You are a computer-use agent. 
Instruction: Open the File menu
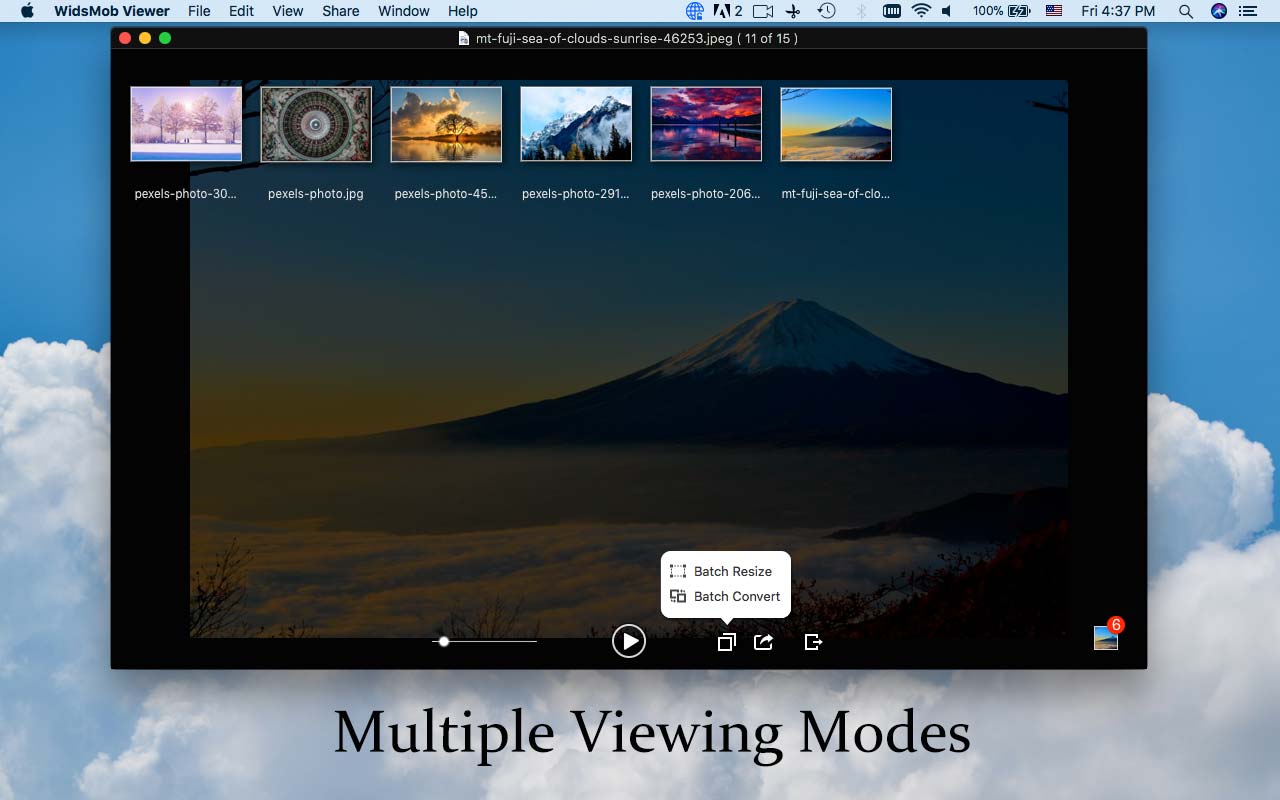tap(199, 11)
